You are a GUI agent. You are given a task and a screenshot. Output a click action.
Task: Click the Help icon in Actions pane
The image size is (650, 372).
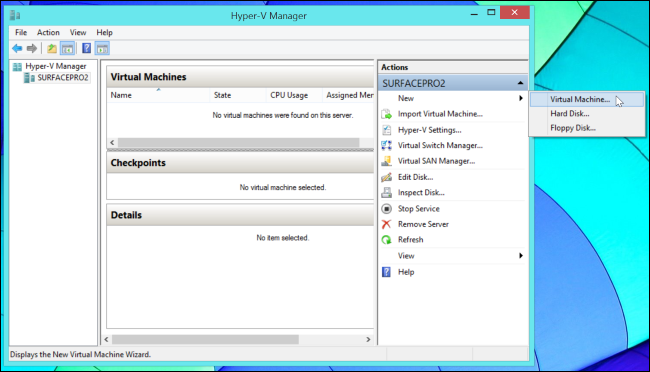coord(386,272)
